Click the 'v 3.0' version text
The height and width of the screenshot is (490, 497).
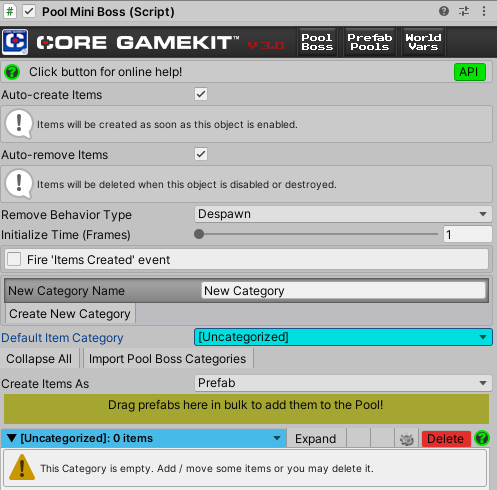[266, 45]
